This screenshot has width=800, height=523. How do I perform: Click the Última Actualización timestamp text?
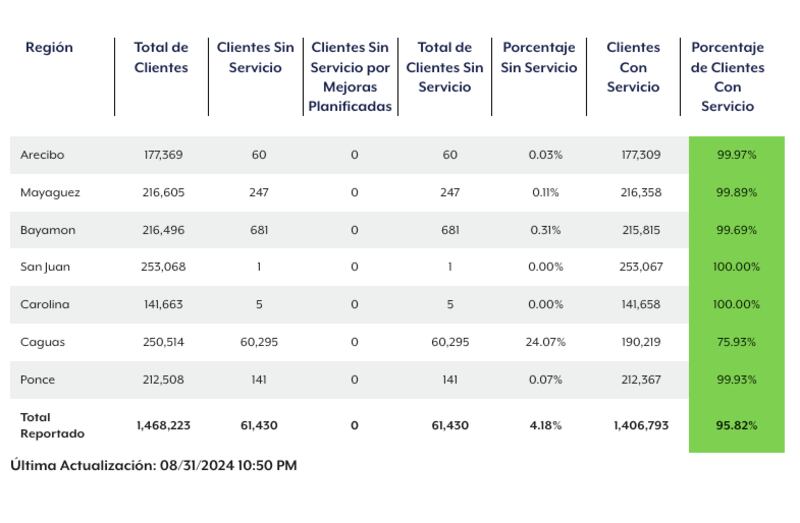[x=154, y=465]
